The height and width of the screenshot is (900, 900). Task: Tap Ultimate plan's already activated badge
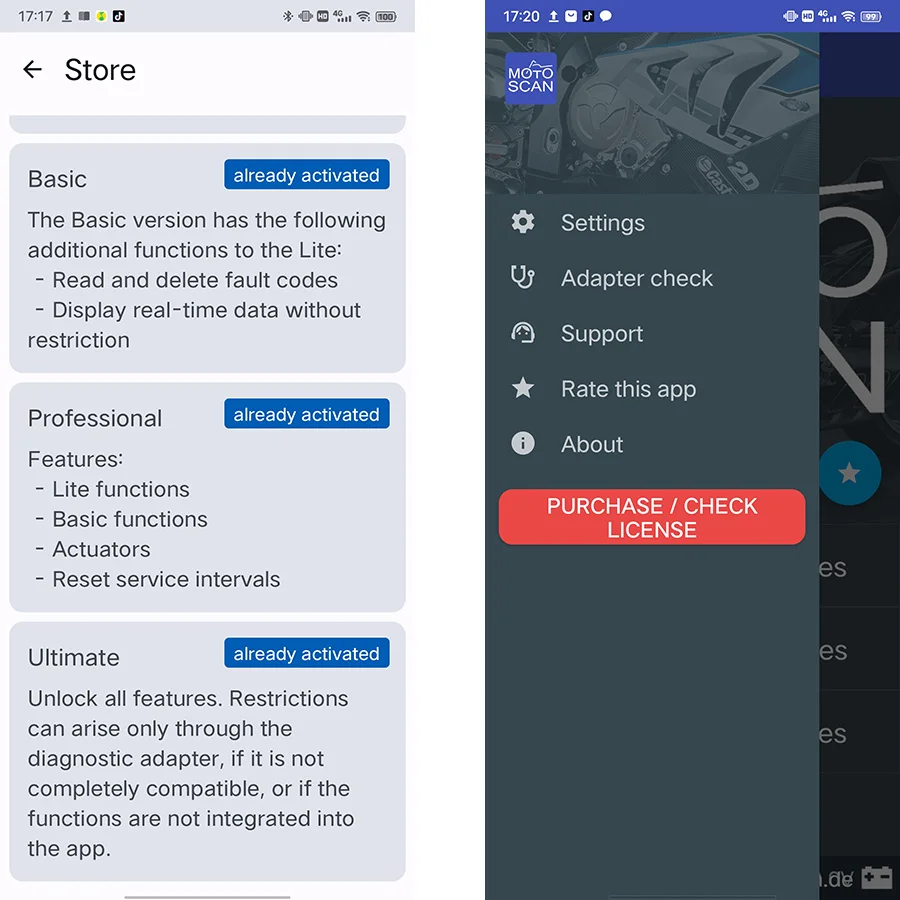click(307, 653)
